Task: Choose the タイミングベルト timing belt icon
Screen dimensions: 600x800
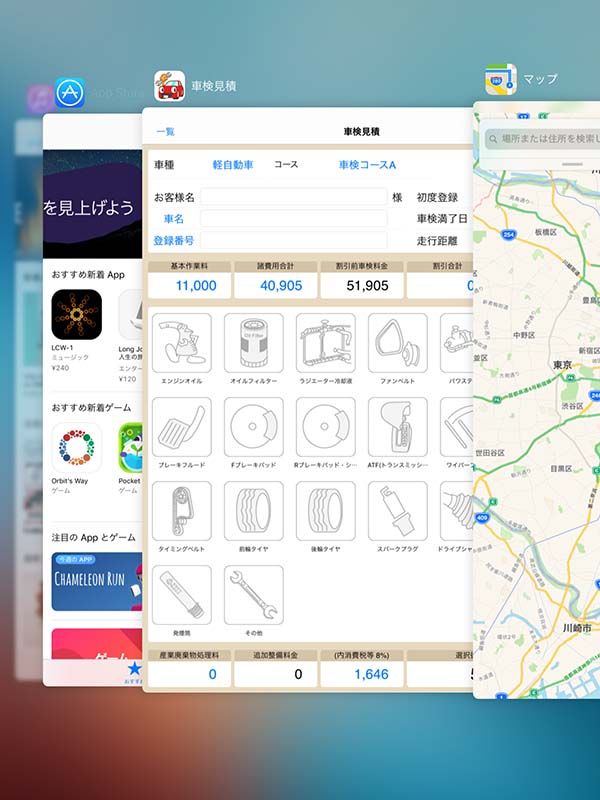Action: pyautogui.click(x=181, y=511)
